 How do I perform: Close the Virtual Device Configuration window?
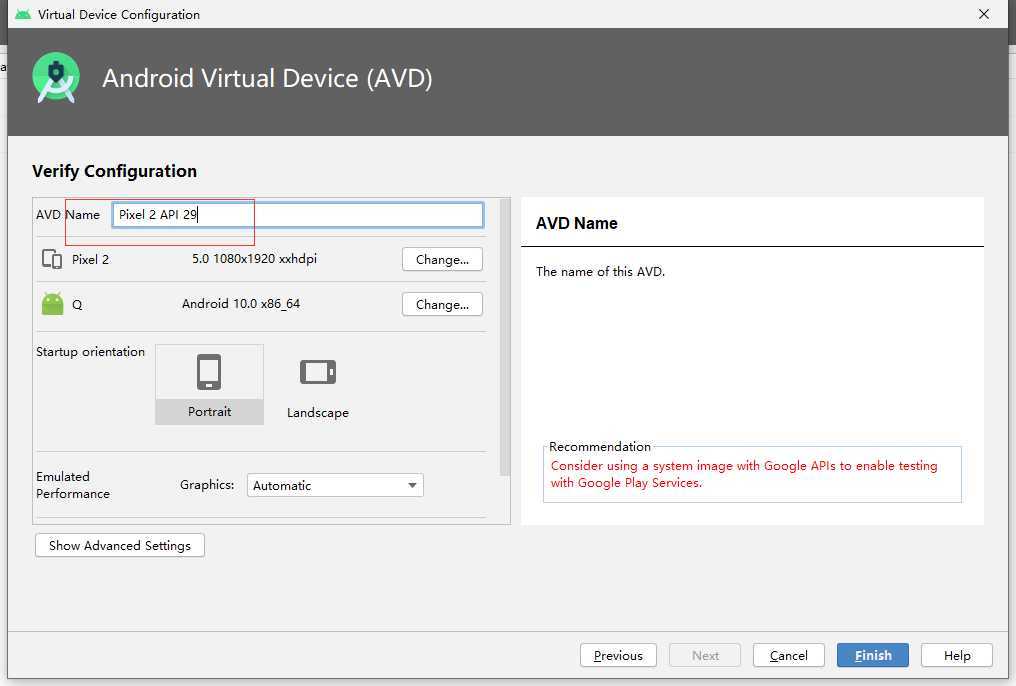(x=984, y=14)
